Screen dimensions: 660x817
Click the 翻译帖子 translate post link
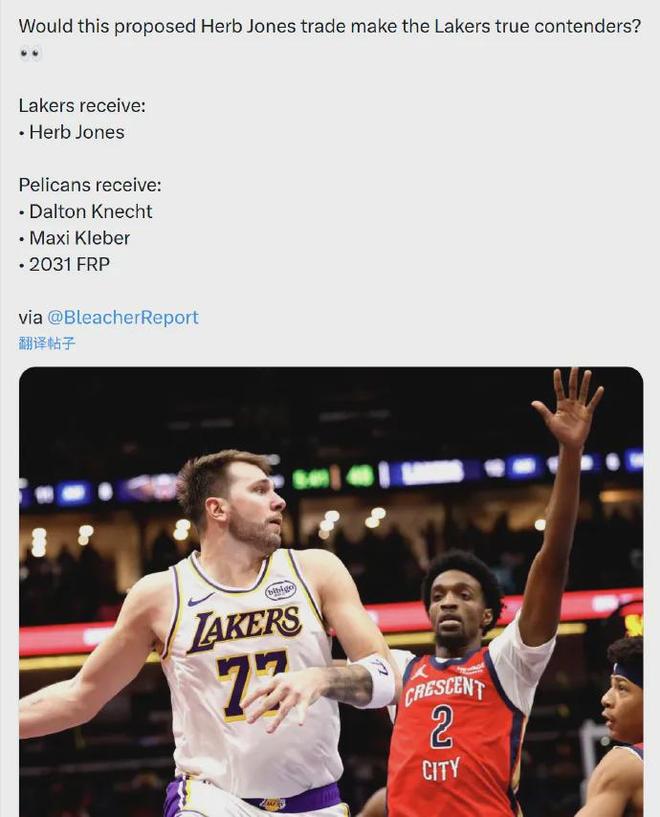click(x=47, y=343)
